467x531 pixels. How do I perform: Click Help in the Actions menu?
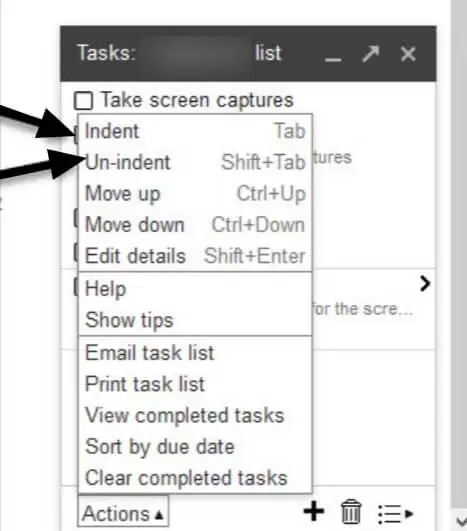click(195, 289)
